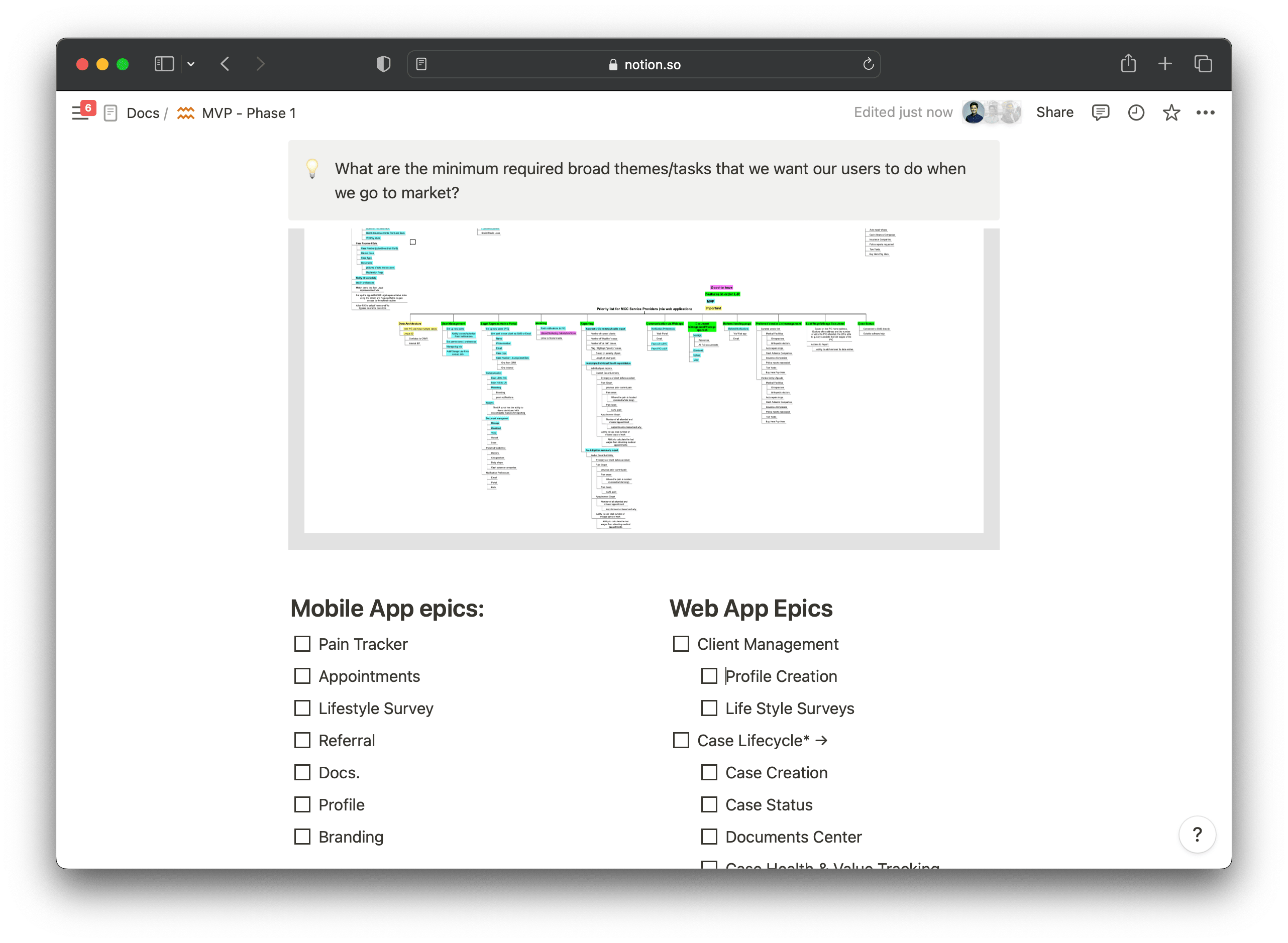Open a new tab with plus icon
The height and width of the screenshot is (943, 1288).
1165,64
